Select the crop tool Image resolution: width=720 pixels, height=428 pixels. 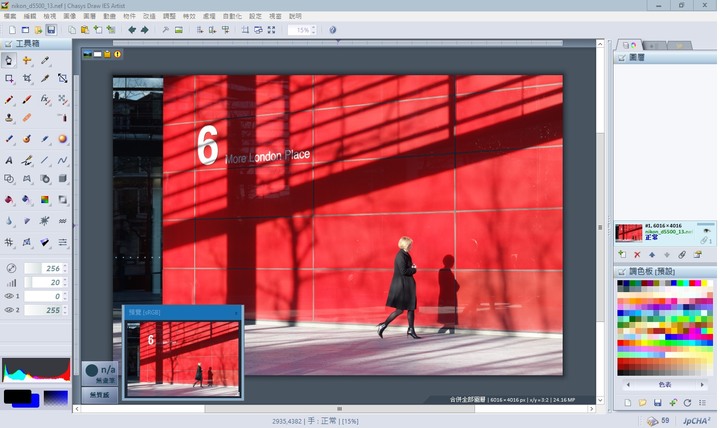(x=27, y=79)
